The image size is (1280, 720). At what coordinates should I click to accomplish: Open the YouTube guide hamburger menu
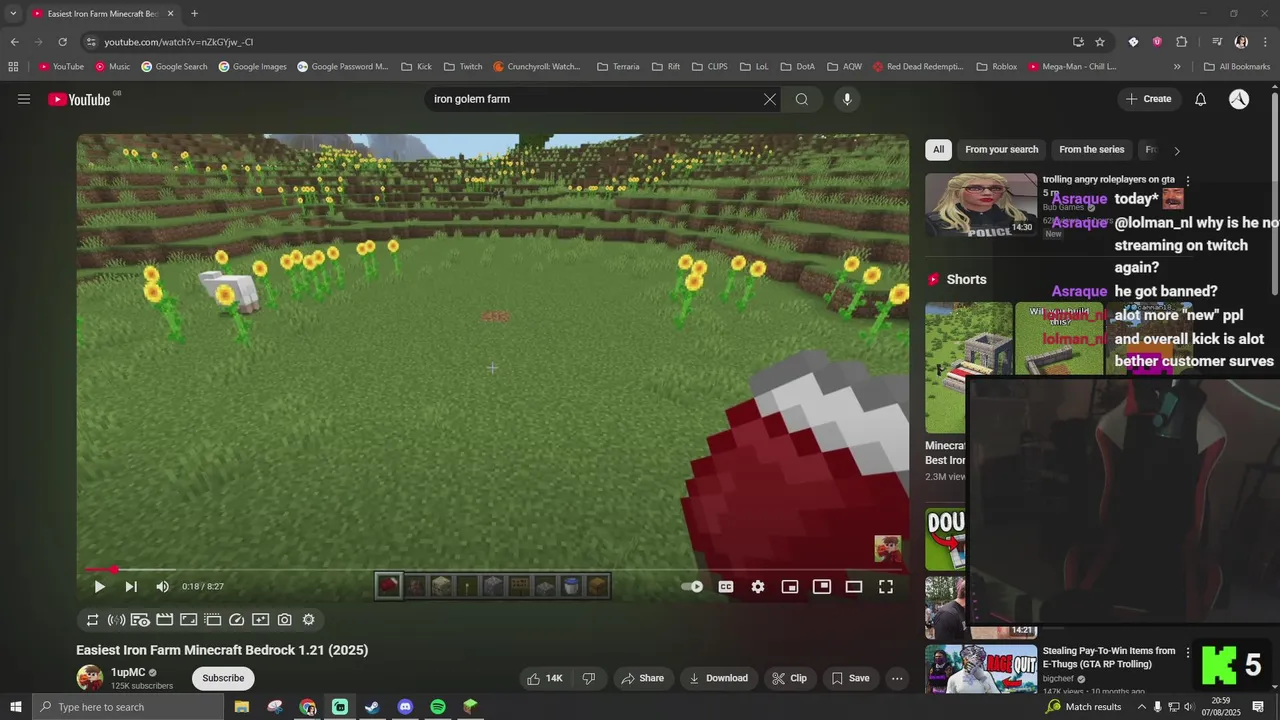(x=24, y=99)
